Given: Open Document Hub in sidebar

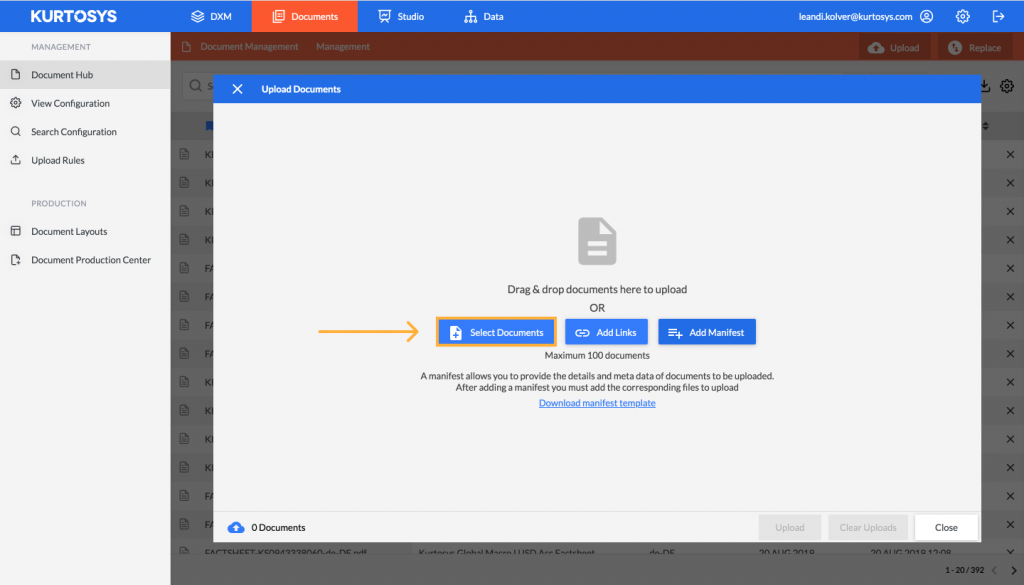Looking at the screenshot, I should point(85,74).
